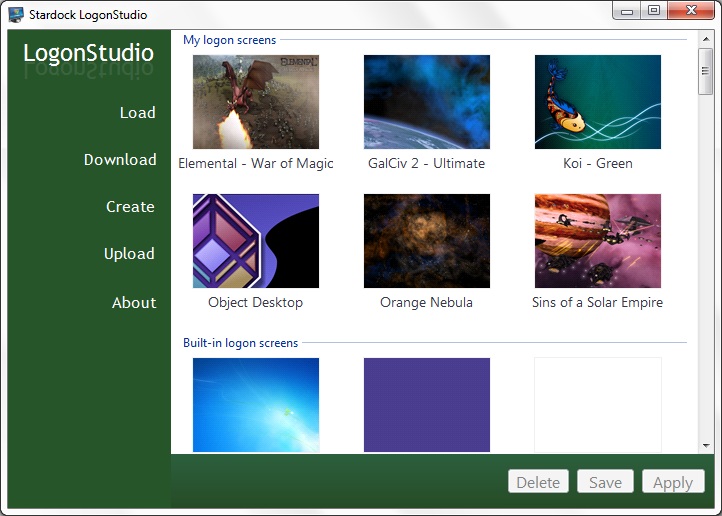Image resolution: width=722 pixels, height=516 pixels.
Task: Click the 'Elemental - War of Magic' label
Action: (x=256, y=163)
